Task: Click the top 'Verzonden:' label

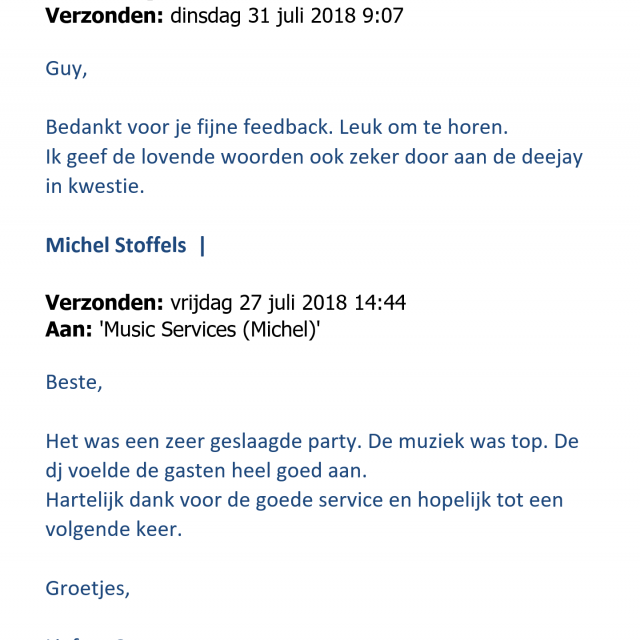Action: (104, 16)
